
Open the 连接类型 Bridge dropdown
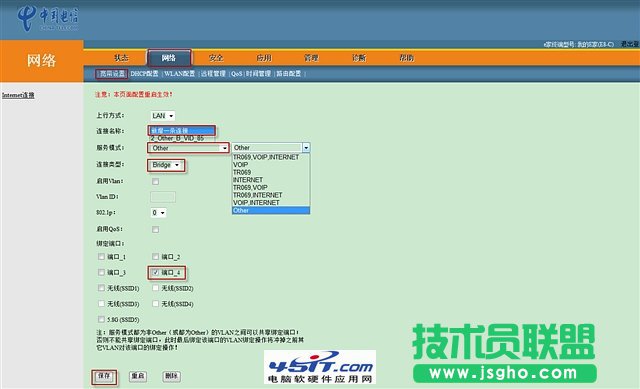(166, 165)
